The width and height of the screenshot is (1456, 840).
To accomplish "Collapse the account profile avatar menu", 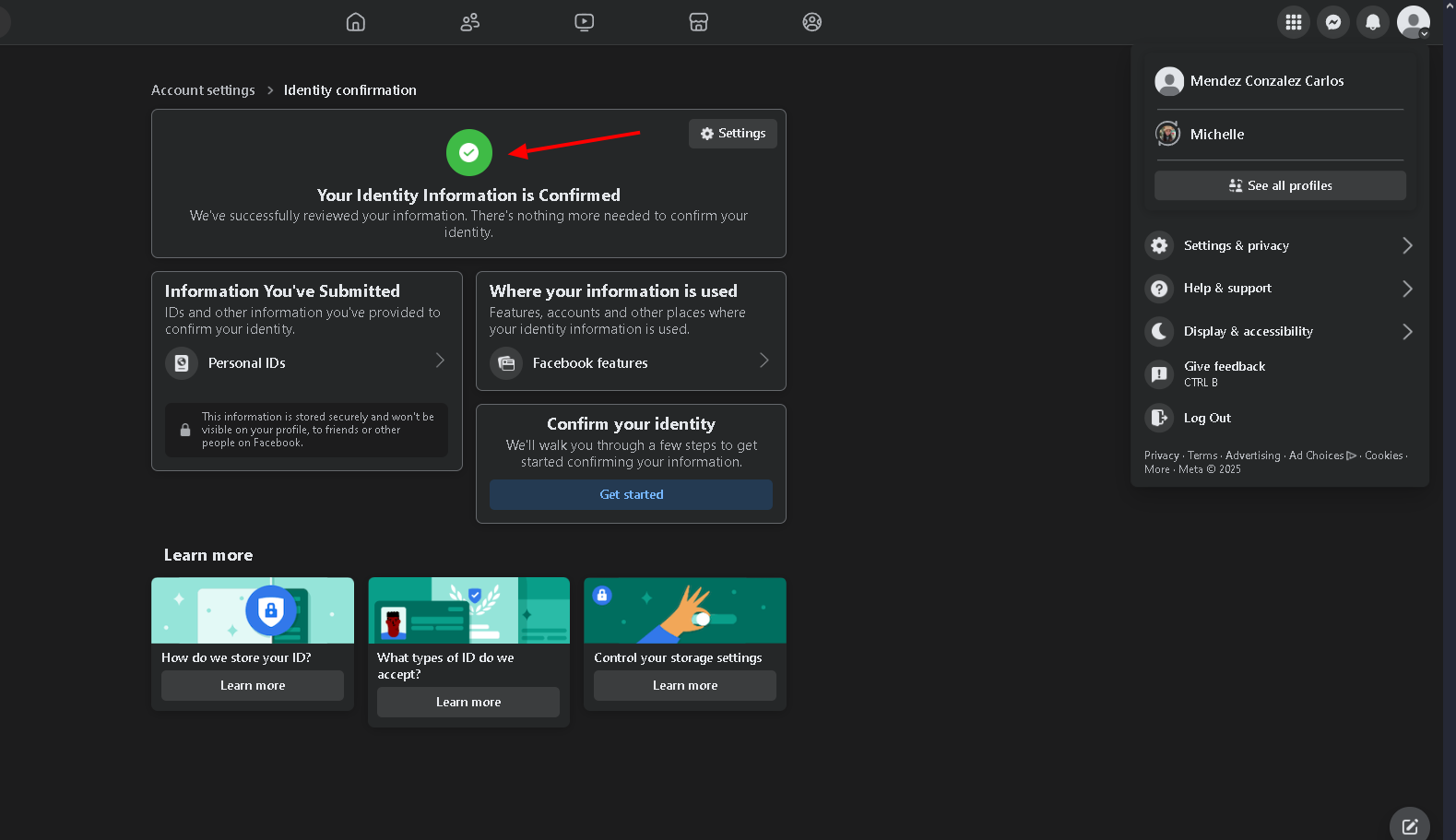I will tap(1412, 22).
